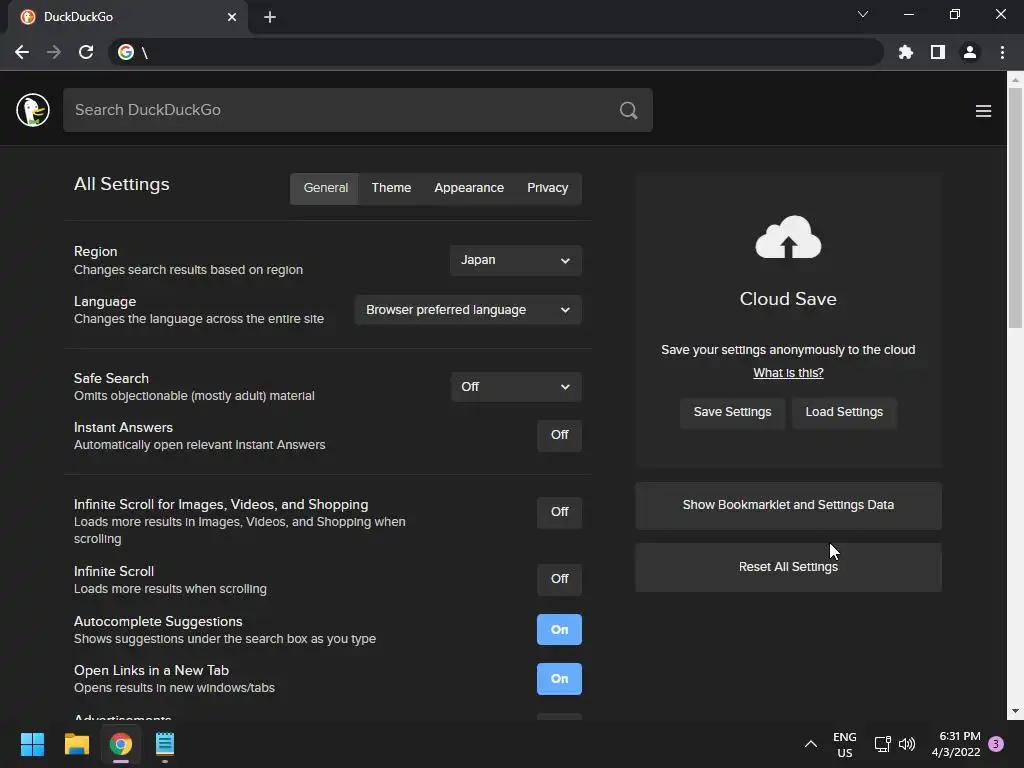The height and width of the screenshot is (768, 1024).
Task: Go back in browser history
Action: [x=22, y=52]
